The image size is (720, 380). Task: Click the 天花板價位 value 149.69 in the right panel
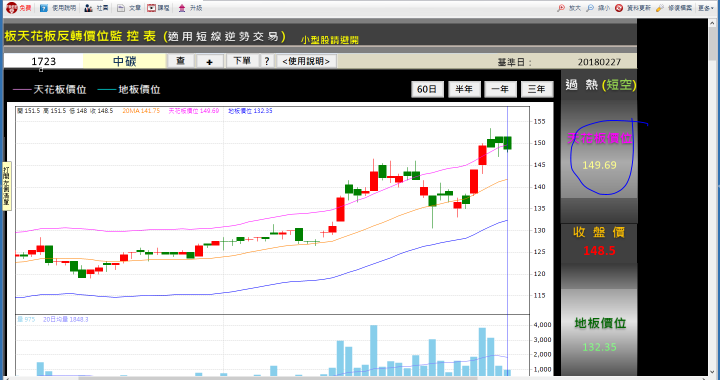[599, 165]
